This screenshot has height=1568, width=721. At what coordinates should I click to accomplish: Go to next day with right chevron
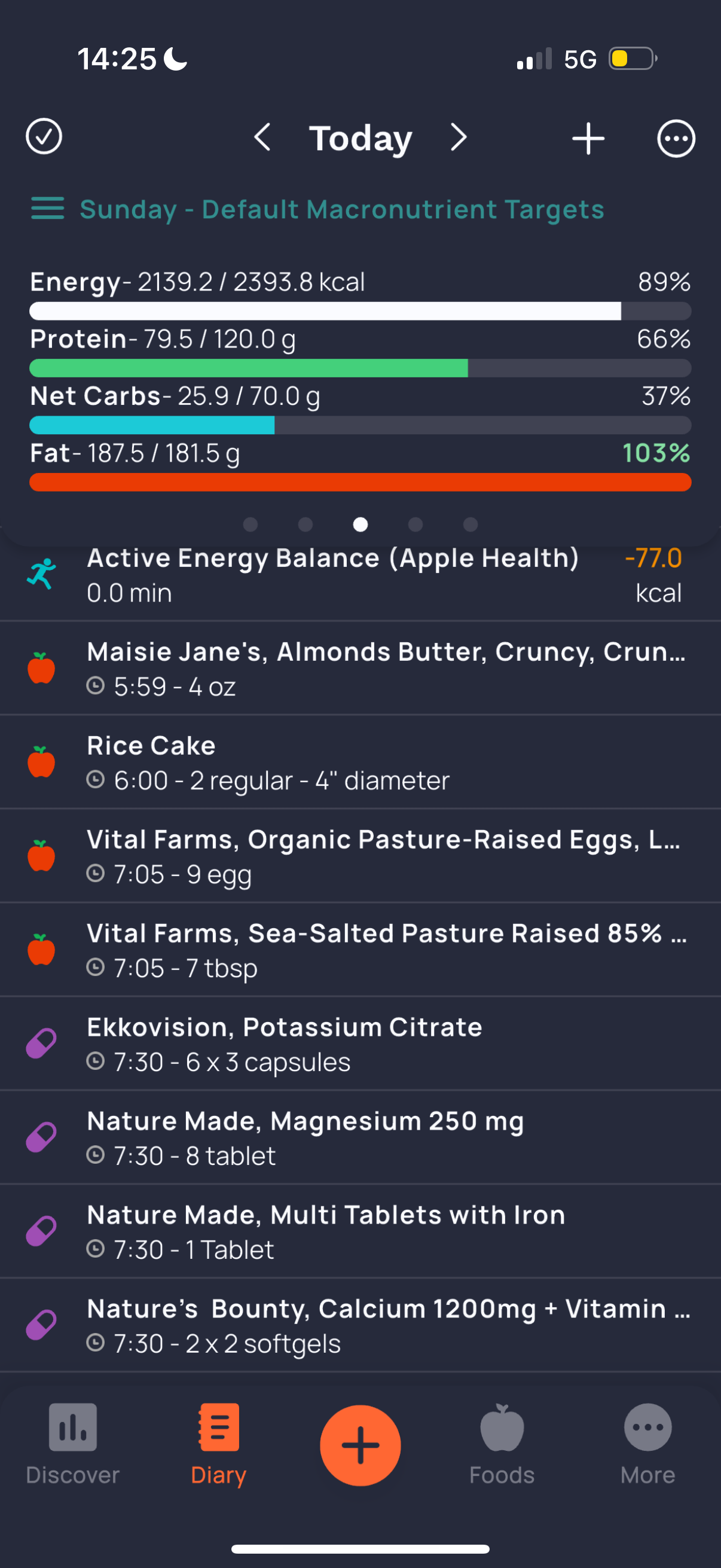click(x=459, y=138)
